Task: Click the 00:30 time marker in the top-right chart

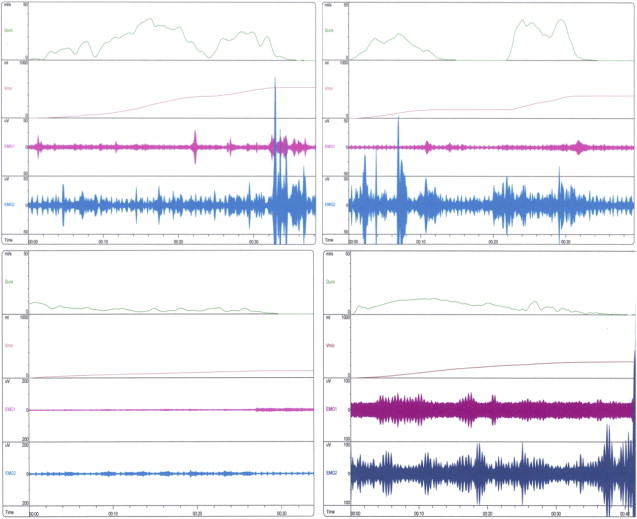Action: coord(564,241)
